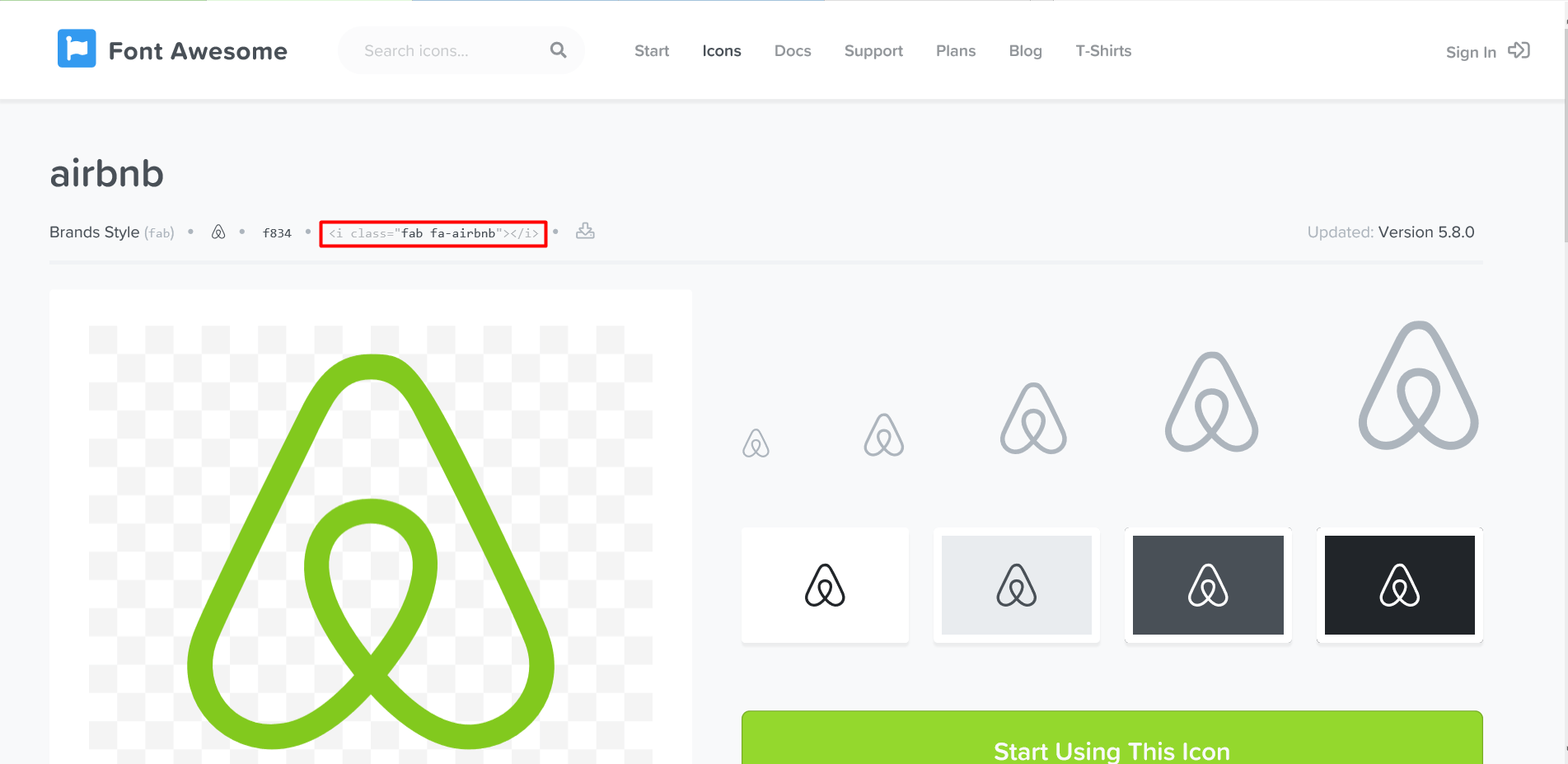Open the Icons menu item
This screenshot has width=1568, height=764.
click(x=722, y=51)
